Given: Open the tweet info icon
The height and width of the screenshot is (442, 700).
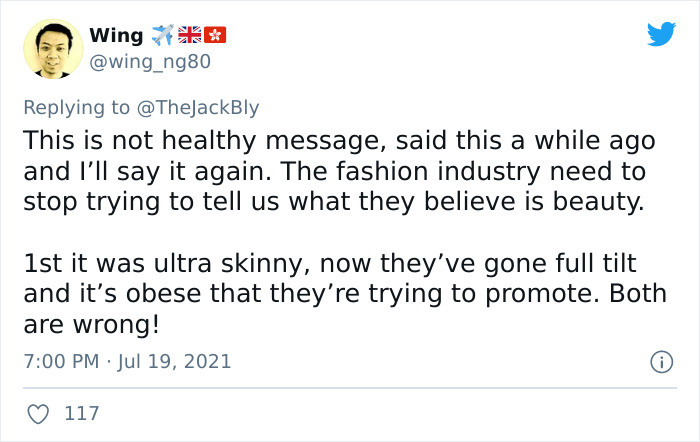Looking at the screenshot, I should coord(660,360).
